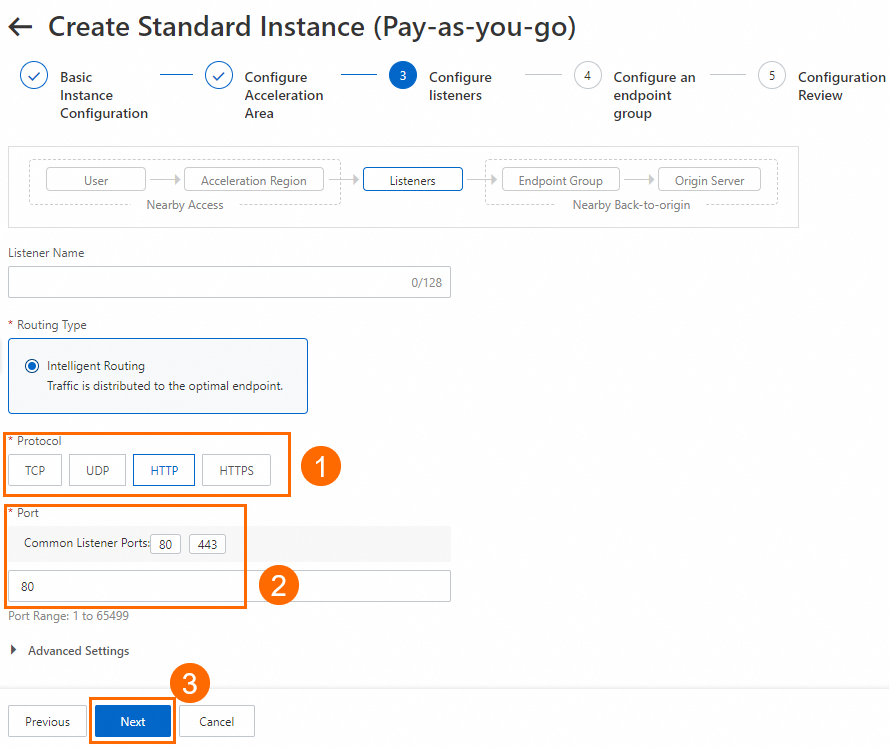The width and height of the screenshot is (889, 749).
Task: Pick common listener port 80
Action: click(166, 544)
